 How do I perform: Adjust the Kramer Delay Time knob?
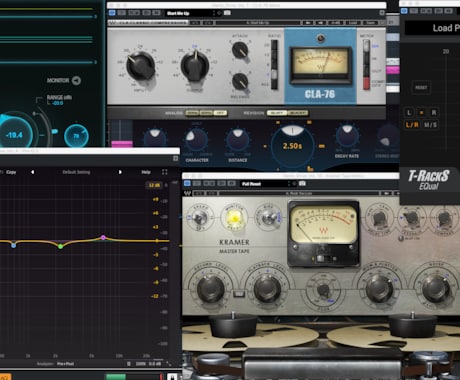pos(379,220)
